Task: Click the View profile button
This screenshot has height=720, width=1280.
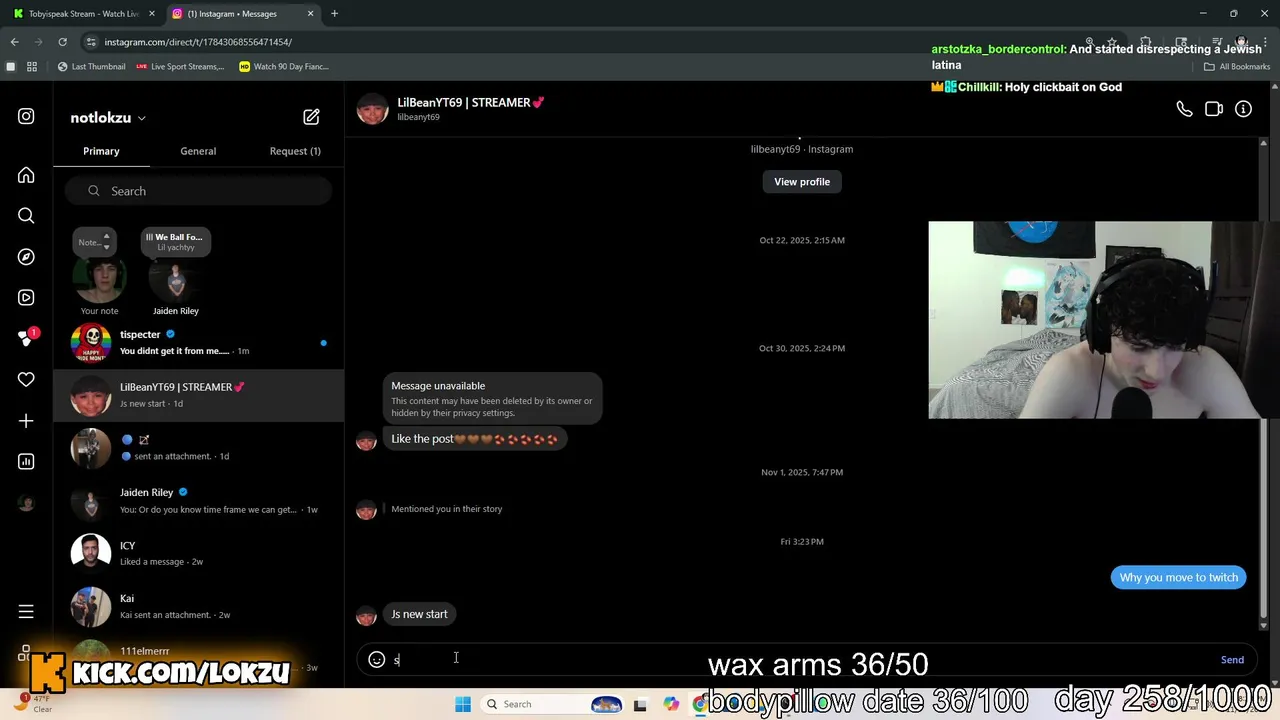Action: (802, 182)
